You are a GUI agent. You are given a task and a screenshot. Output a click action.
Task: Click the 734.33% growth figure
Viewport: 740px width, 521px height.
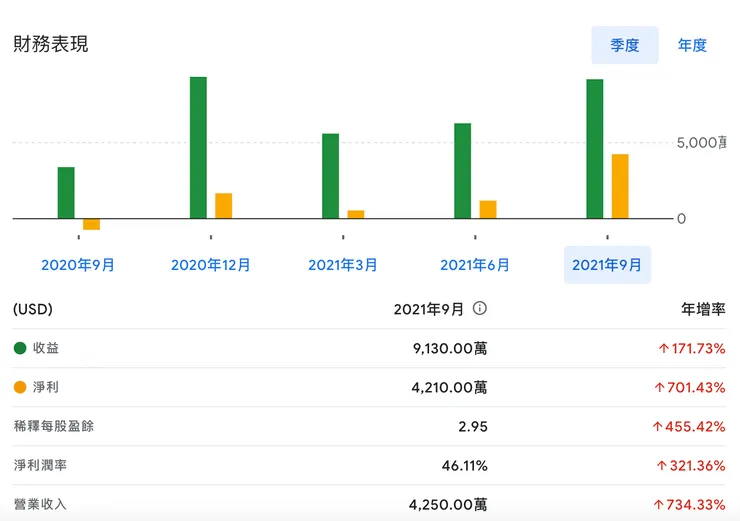click(690, 504)
